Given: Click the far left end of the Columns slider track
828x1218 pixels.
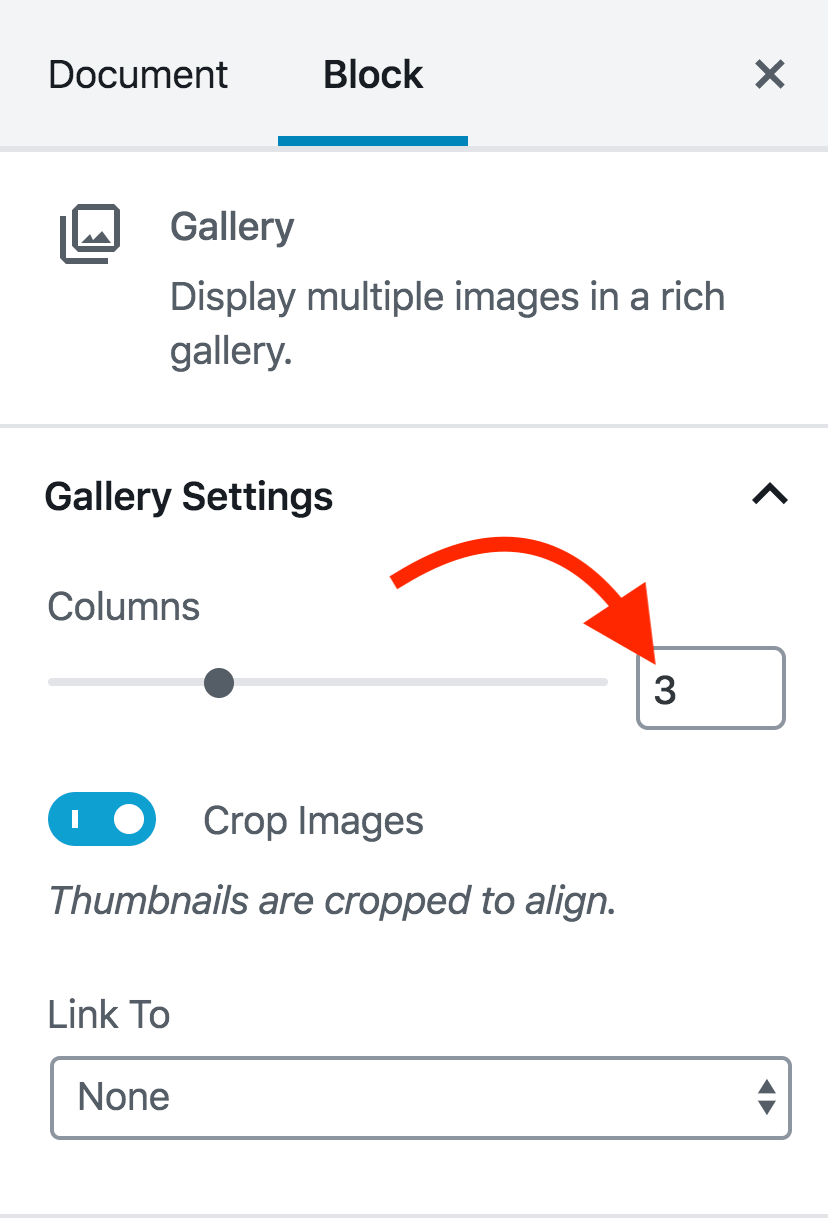Looking at the screenshot, I should pyautogui.click(x=53, y=683).
